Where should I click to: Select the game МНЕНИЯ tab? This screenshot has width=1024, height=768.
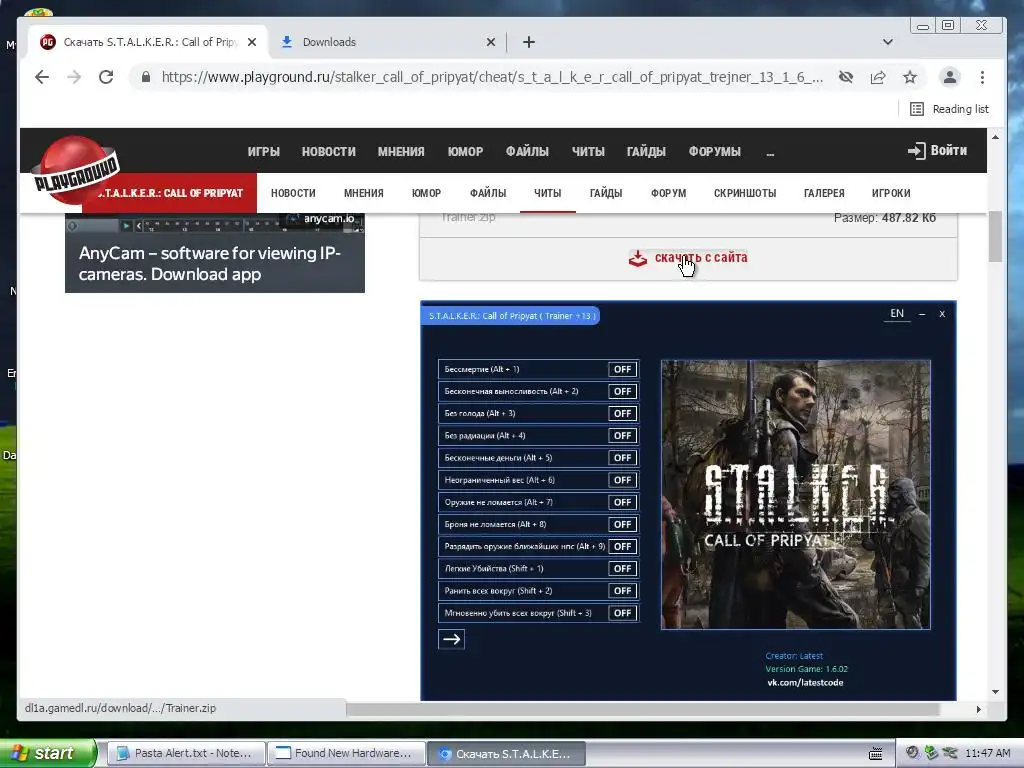click(364, 193)
